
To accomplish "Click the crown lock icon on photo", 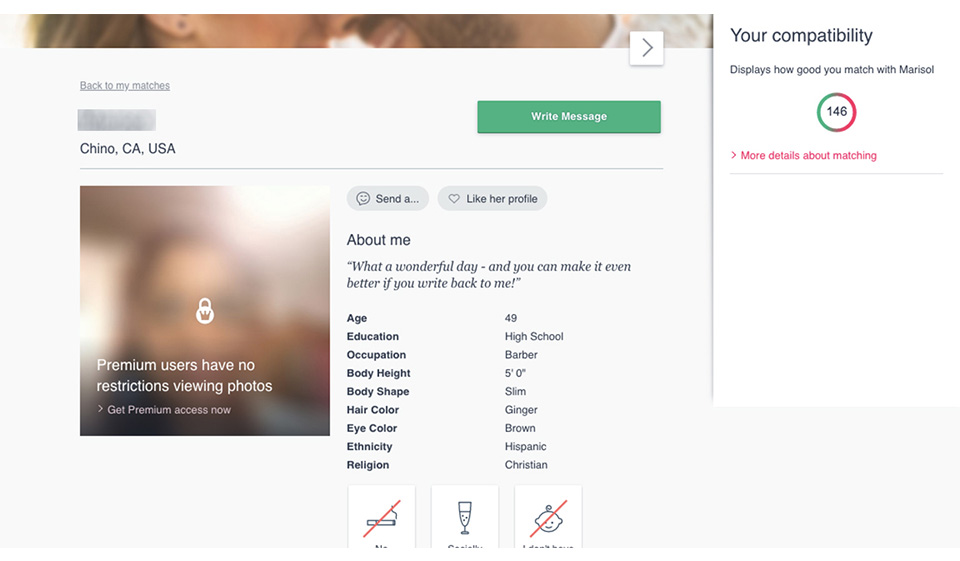I will [x=205, y=311].
